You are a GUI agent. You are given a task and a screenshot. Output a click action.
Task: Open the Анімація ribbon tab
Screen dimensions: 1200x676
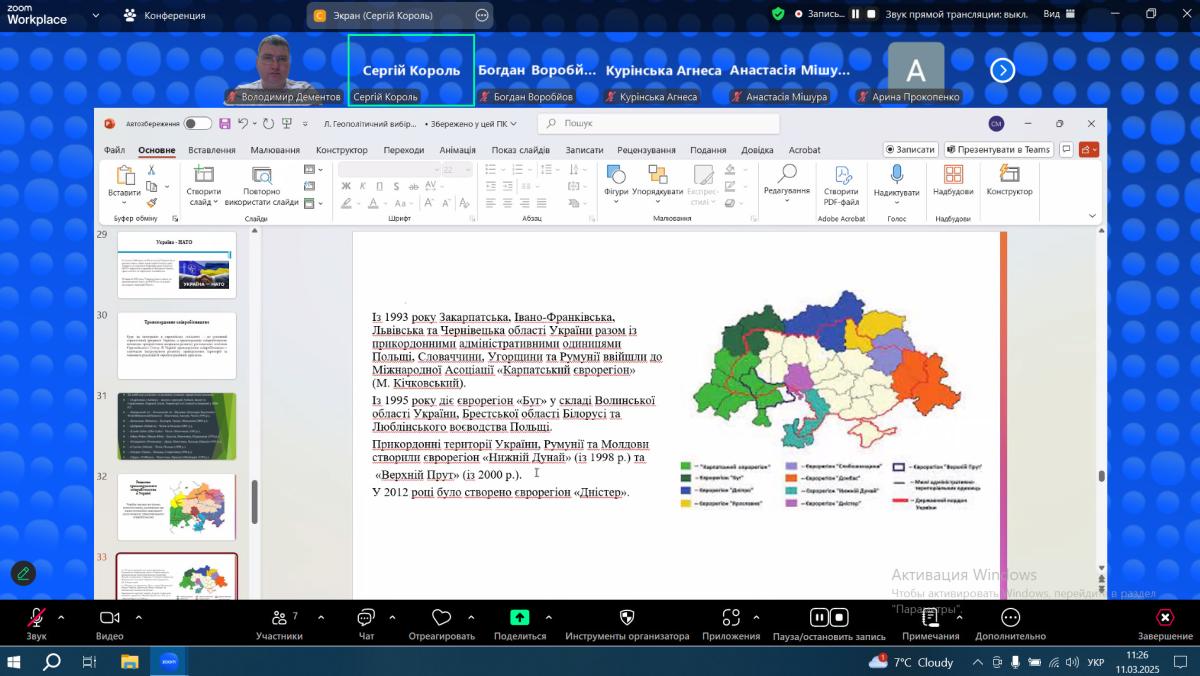[x=457, y=150]
